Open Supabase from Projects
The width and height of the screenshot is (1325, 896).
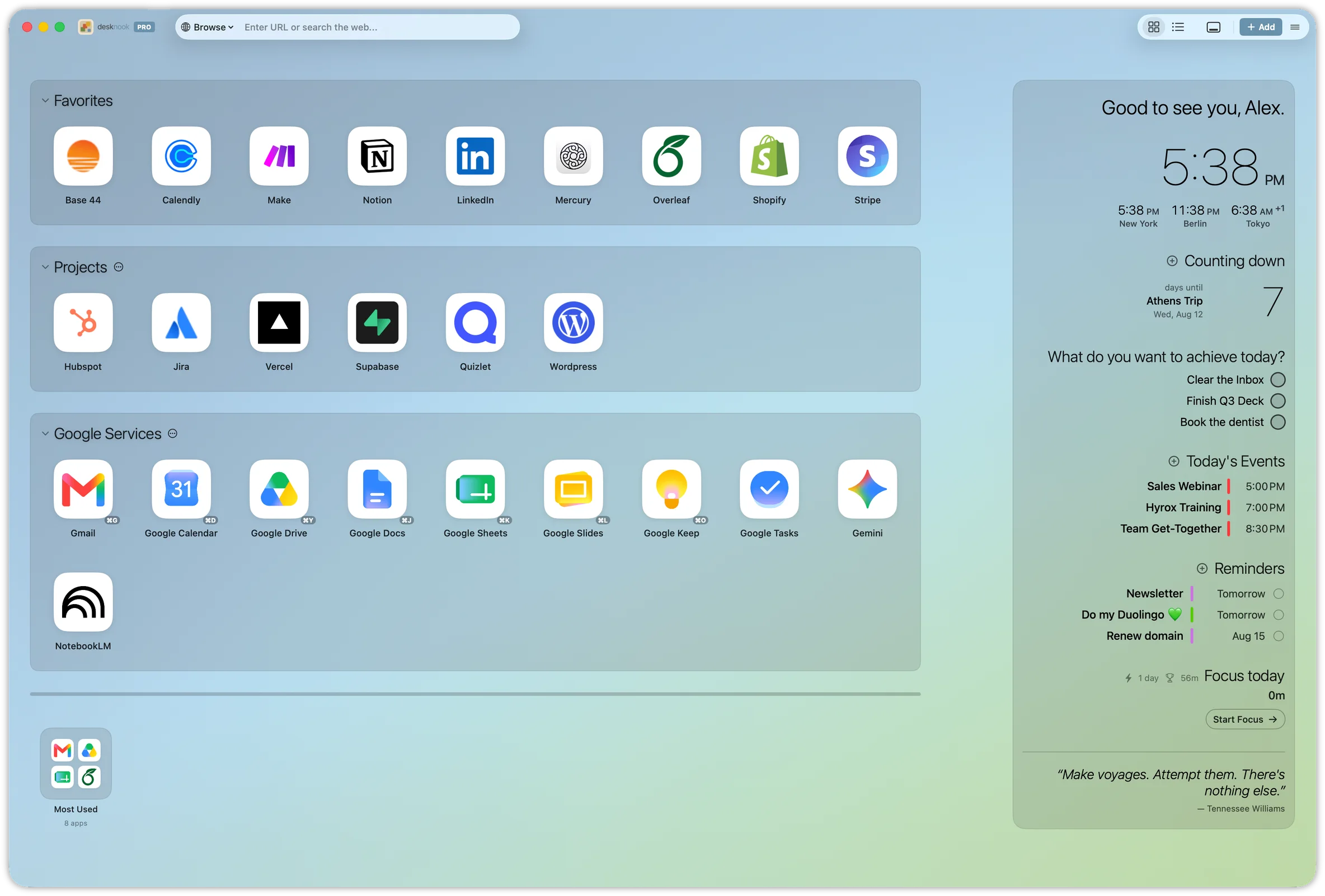click(378, 323)
